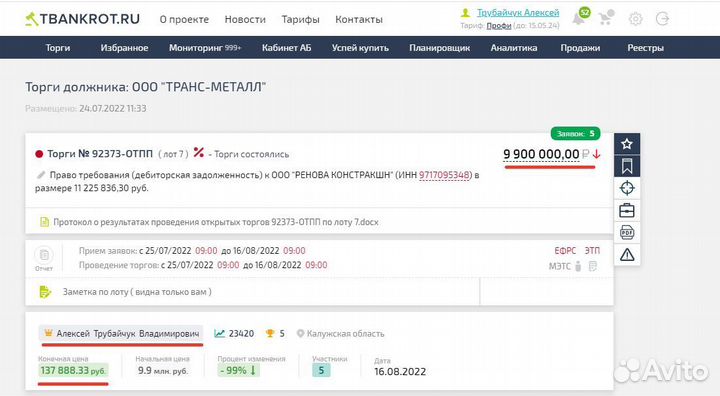Click the Заявок: 5 green badge
Viewport: 720px width, 396px height.
click(x=575, y=134)
